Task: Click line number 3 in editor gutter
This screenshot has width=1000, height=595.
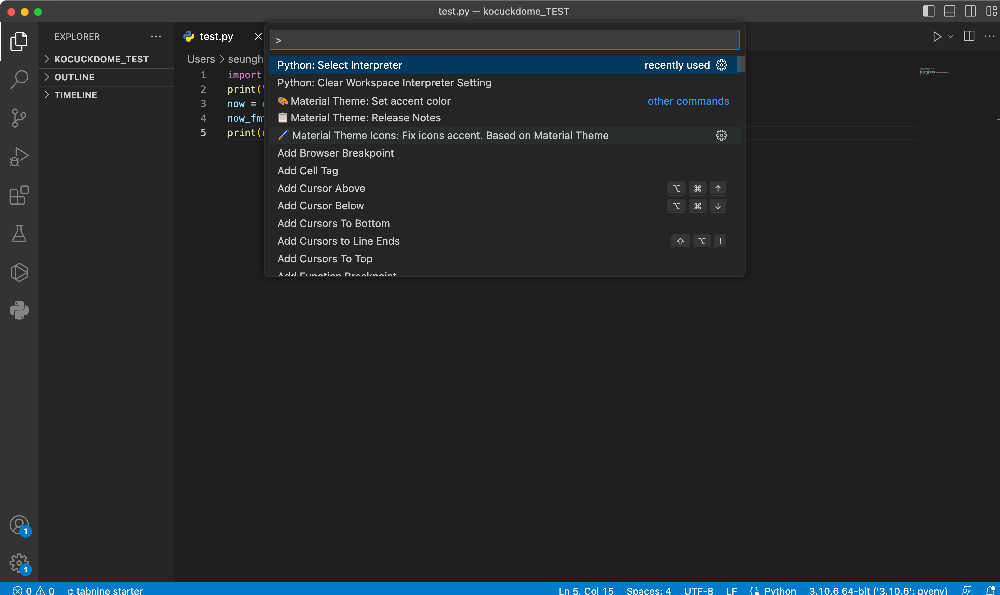Action: [203, 104]
